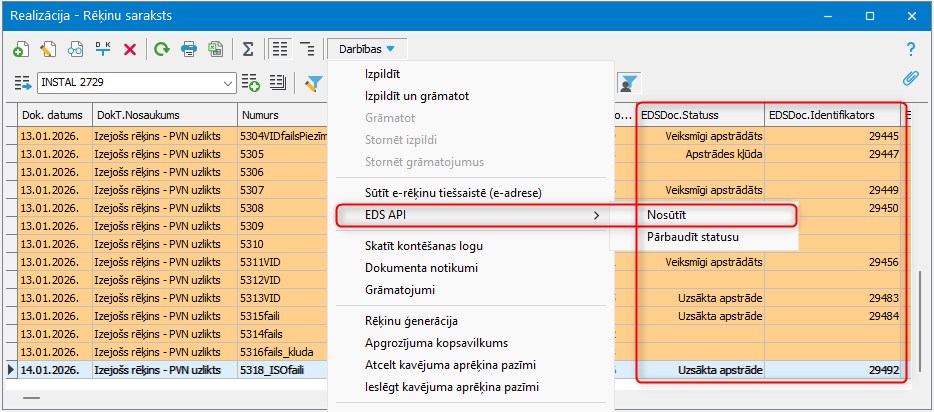Select invoice number 5309 cell
934x412 pixels.
(282, 226)
